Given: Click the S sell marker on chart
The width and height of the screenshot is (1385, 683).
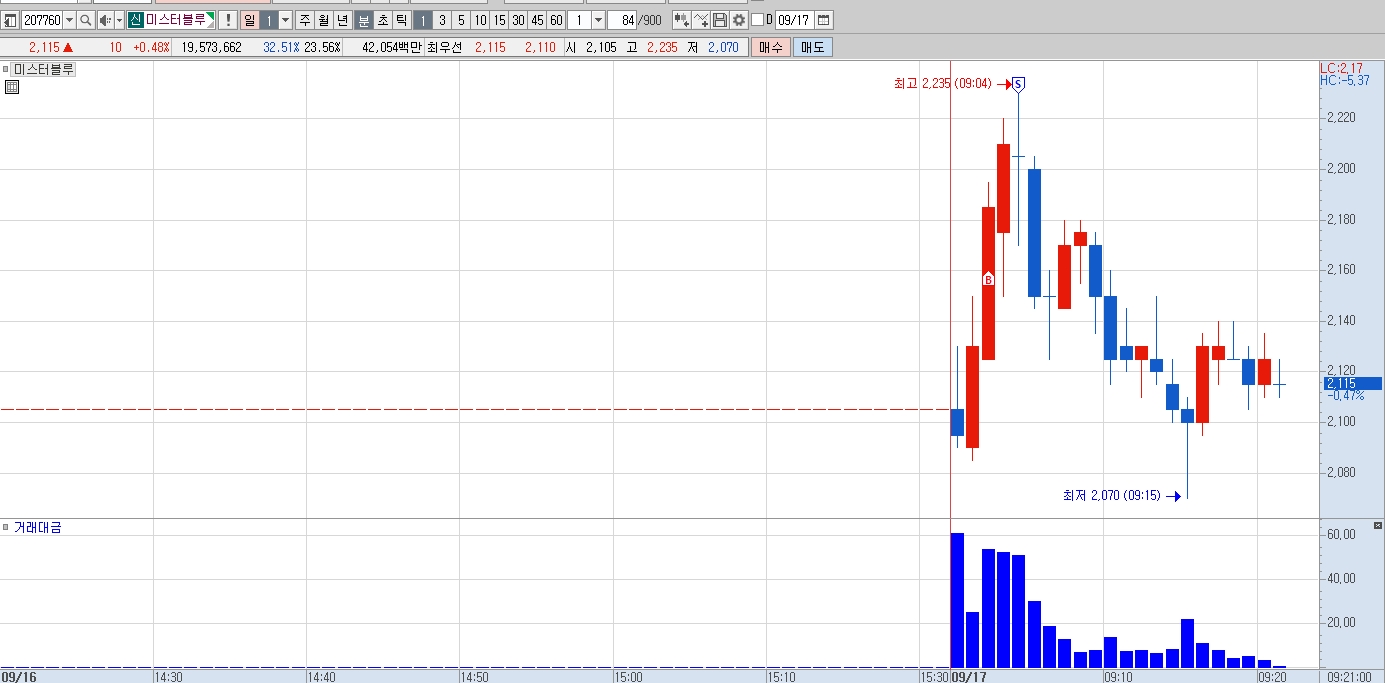Looking at the screenshot, I should [1019, 84].
